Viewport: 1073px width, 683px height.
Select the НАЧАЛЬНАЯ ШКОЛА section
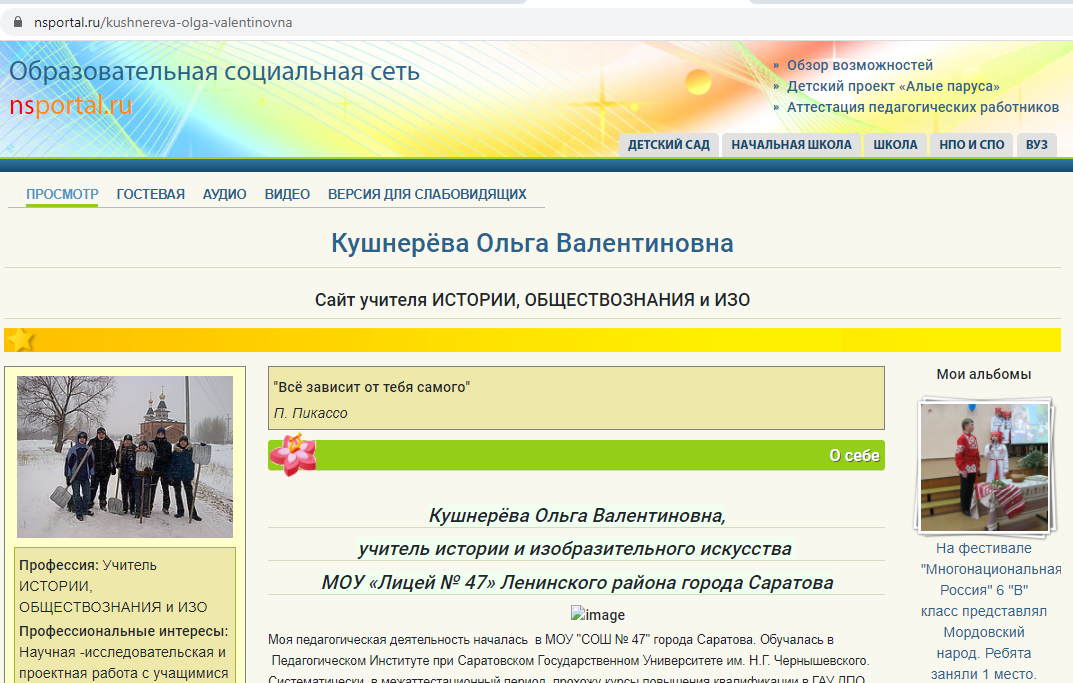point(791,145)
